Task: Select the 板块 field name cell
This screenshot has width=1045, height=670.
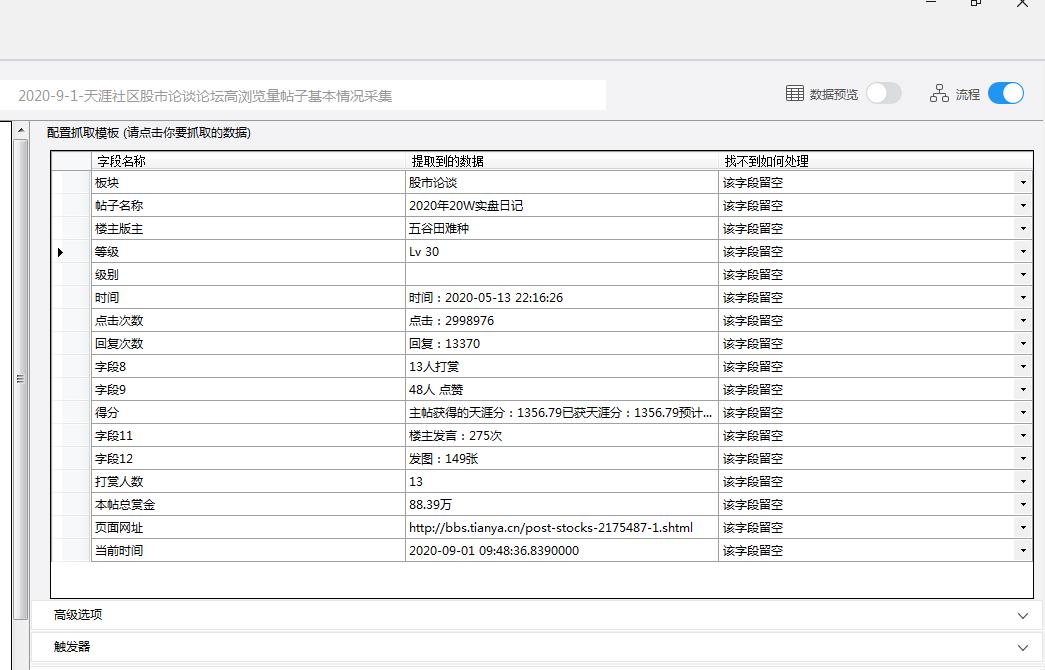Action: click(x=248, y=183)
